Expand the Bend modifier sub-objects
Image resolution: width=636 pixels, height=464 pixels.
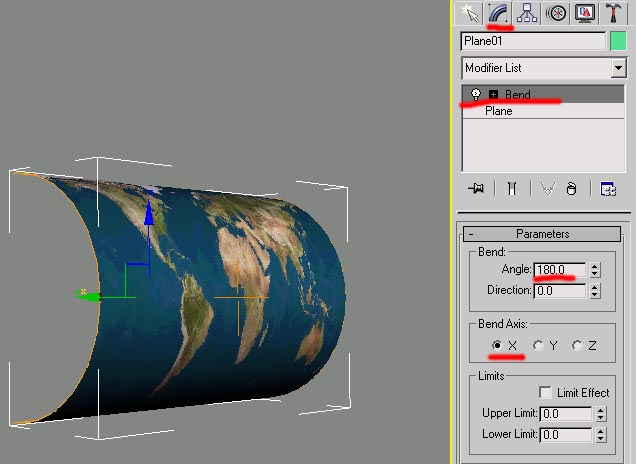493,95
